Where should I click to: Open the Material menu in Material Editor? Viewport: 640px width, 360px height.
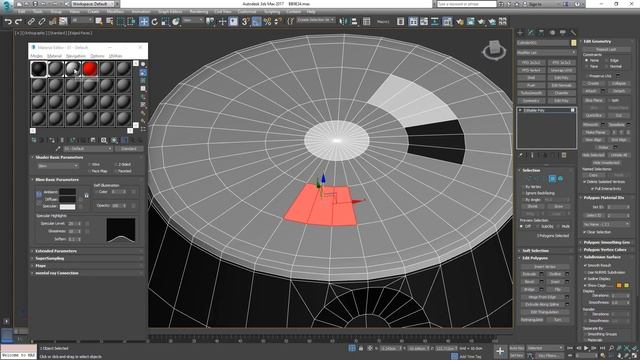(54, 56)
